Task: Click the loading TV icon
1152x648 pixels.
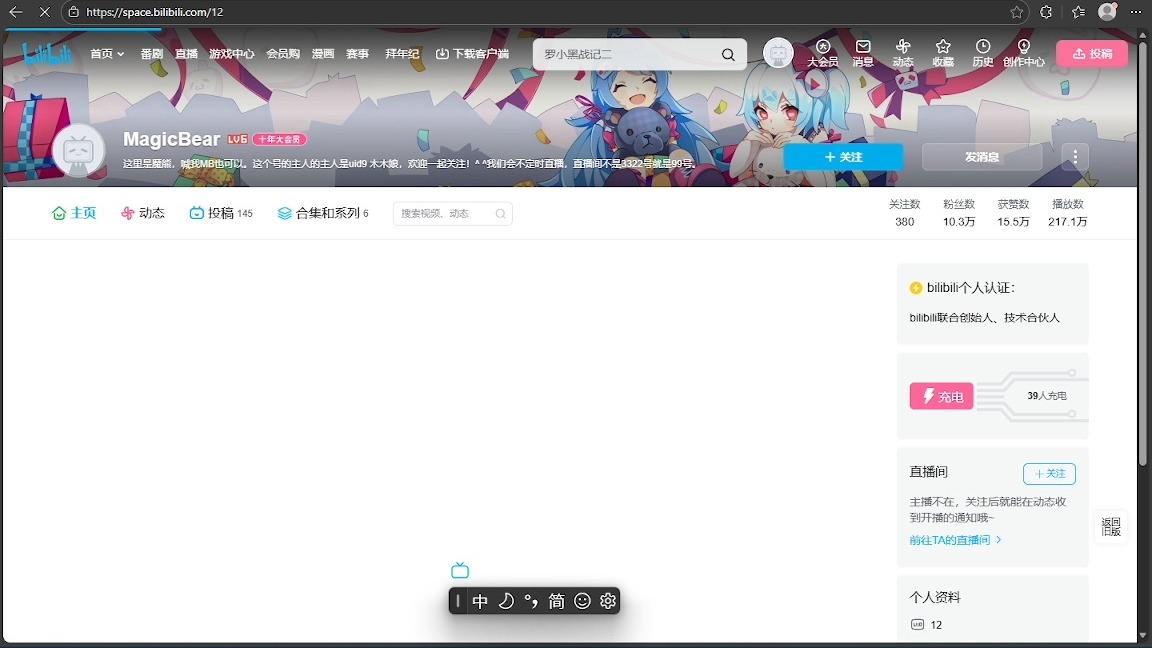Action: (460, 570)
